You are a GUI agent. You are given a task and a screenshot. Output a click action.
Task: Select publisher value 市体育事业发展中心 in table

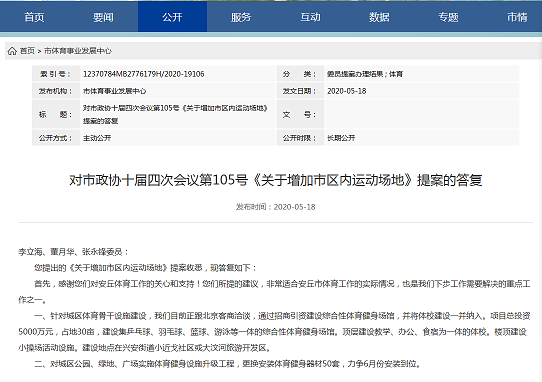coord(114,91)
